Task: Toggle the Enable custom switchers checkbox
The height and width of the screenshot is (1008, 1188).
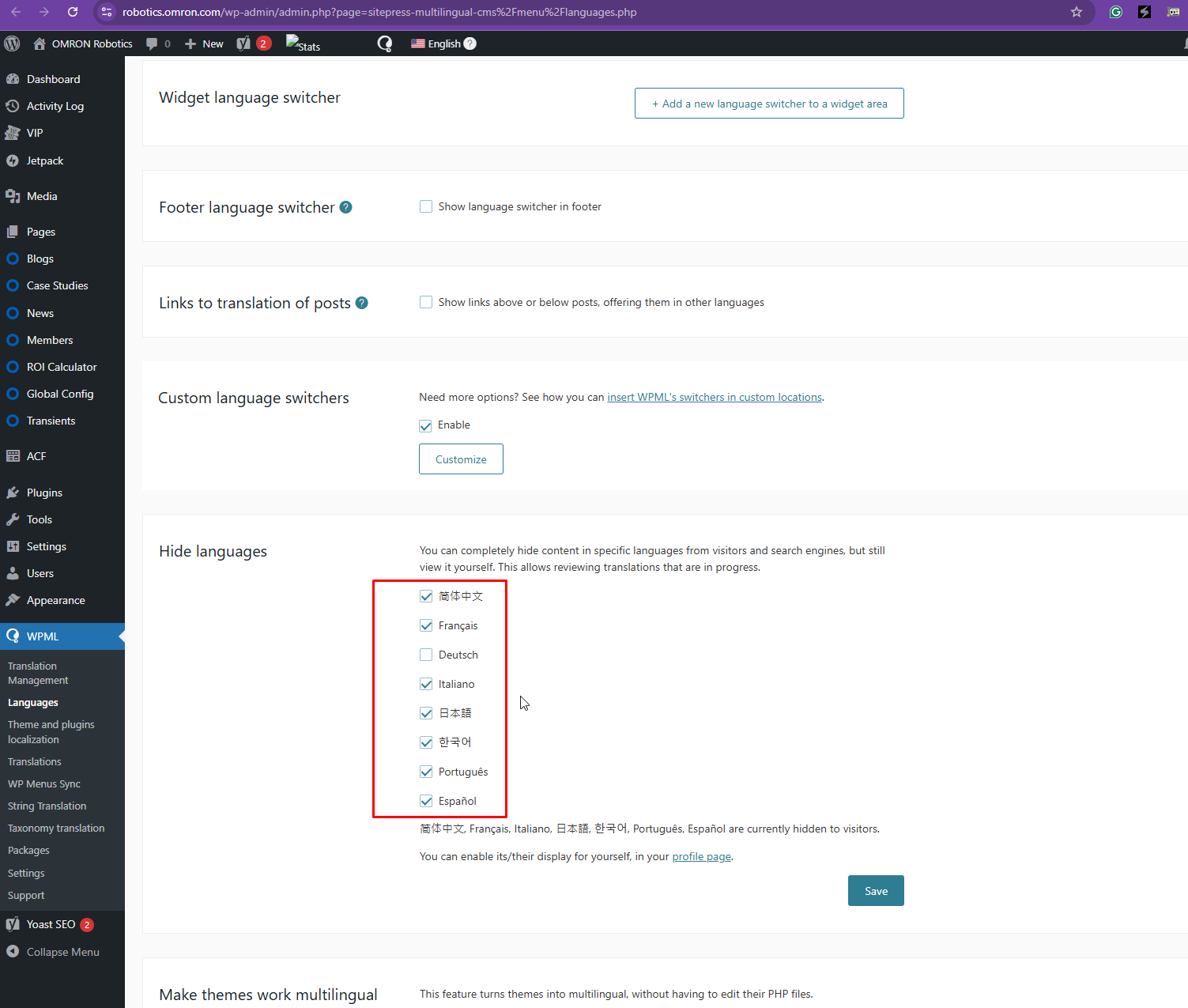Action: (x=426, y=425)
